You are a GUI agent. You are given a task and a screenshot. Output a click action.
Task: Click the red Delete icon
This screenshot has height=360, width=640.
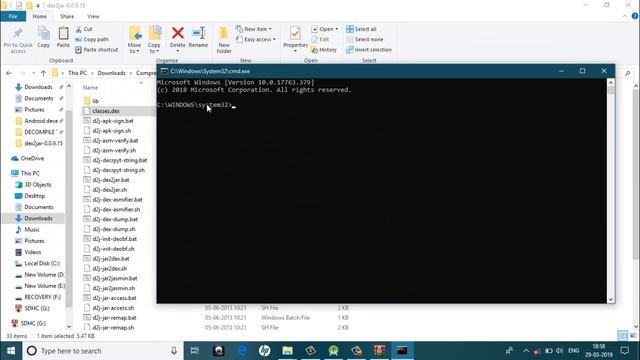[178, 33]
